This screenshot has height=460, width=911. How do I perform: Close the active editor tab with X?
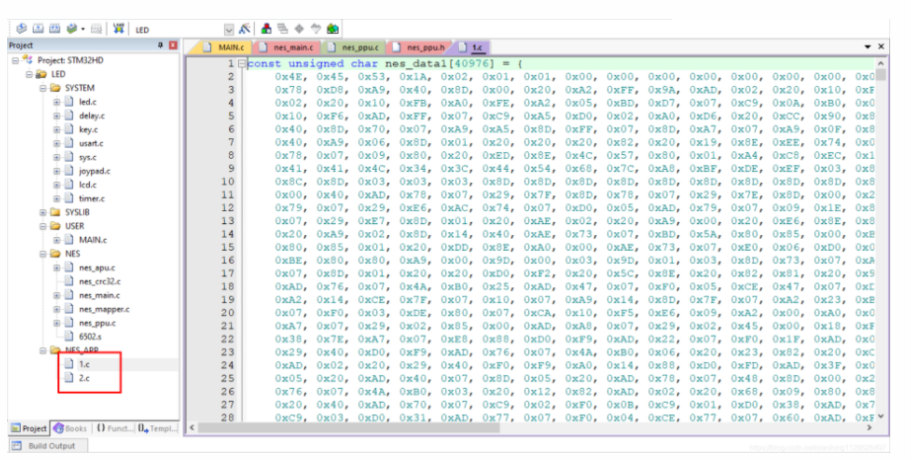(881, 46)
